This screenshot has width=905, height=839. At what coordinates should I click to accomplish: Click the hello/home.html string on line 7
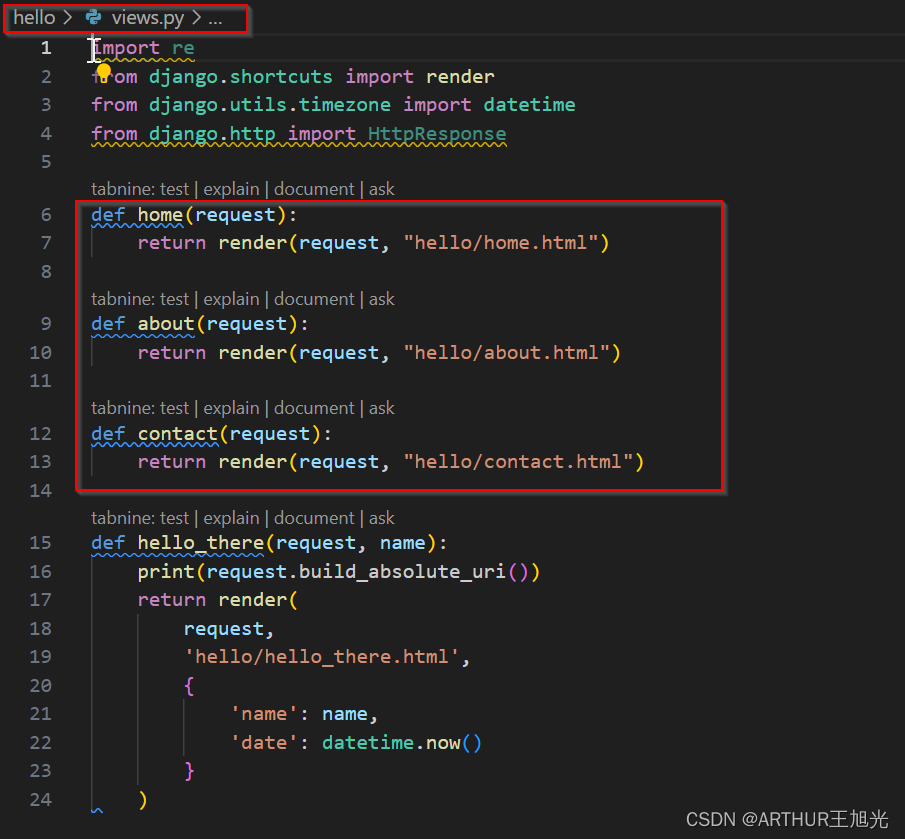point(506,242)
